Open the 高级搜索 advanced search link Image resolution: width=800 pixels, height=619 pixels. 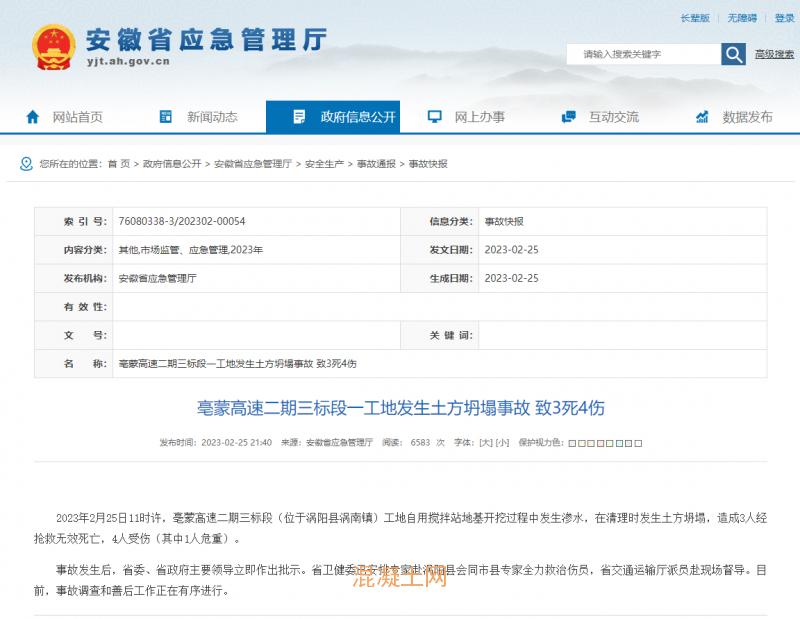click(774, 54)
